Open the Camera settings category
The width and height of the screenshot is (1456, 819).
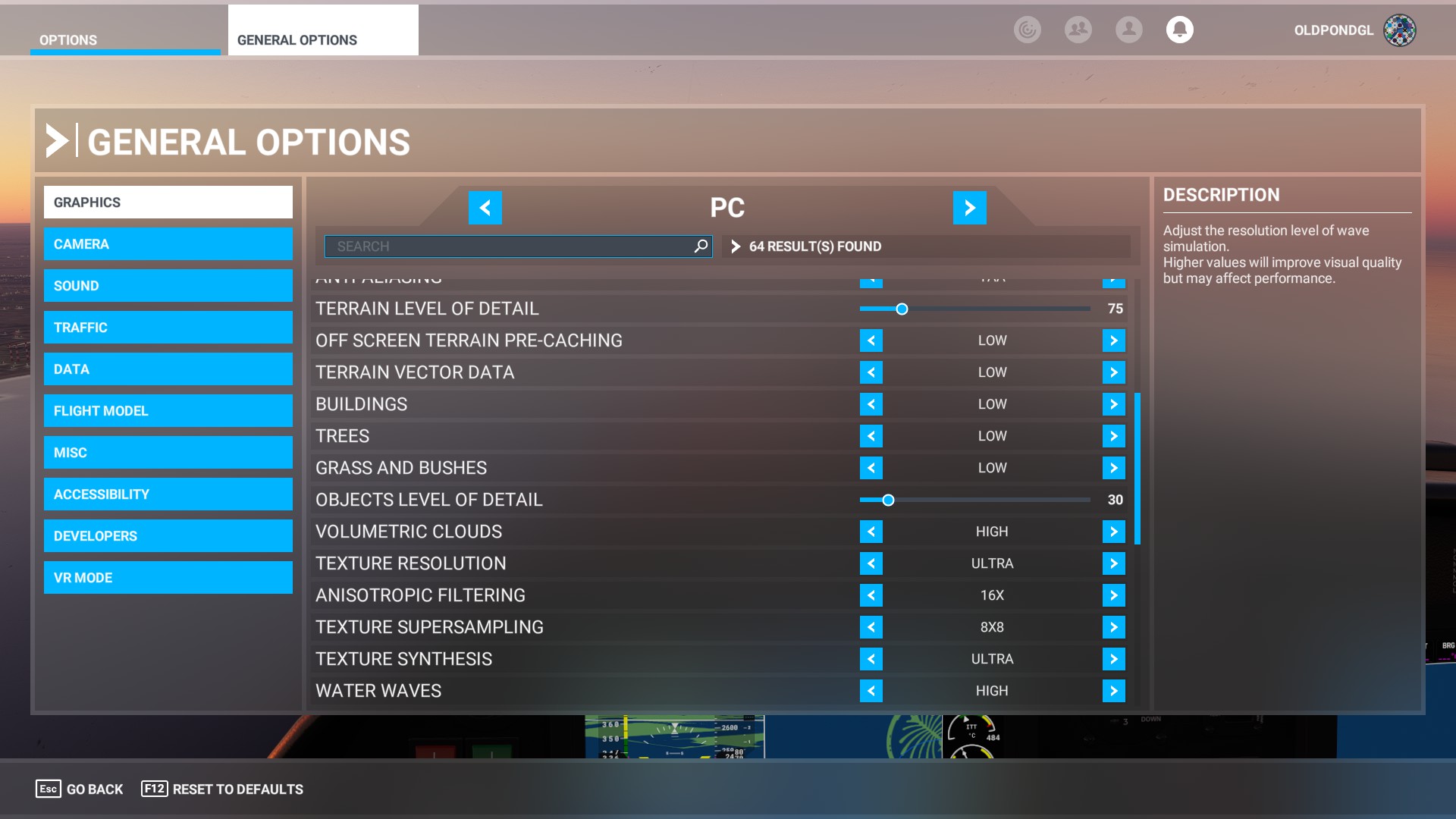168,244
